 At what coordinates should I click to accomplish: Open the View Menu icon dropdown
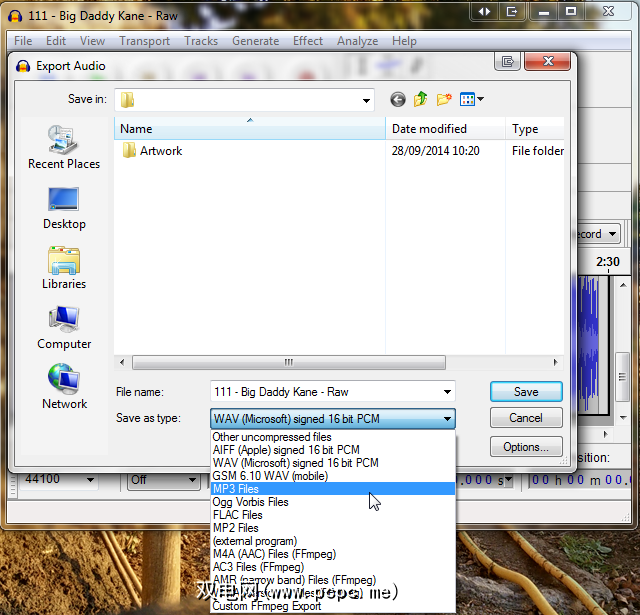click(471, 99)
